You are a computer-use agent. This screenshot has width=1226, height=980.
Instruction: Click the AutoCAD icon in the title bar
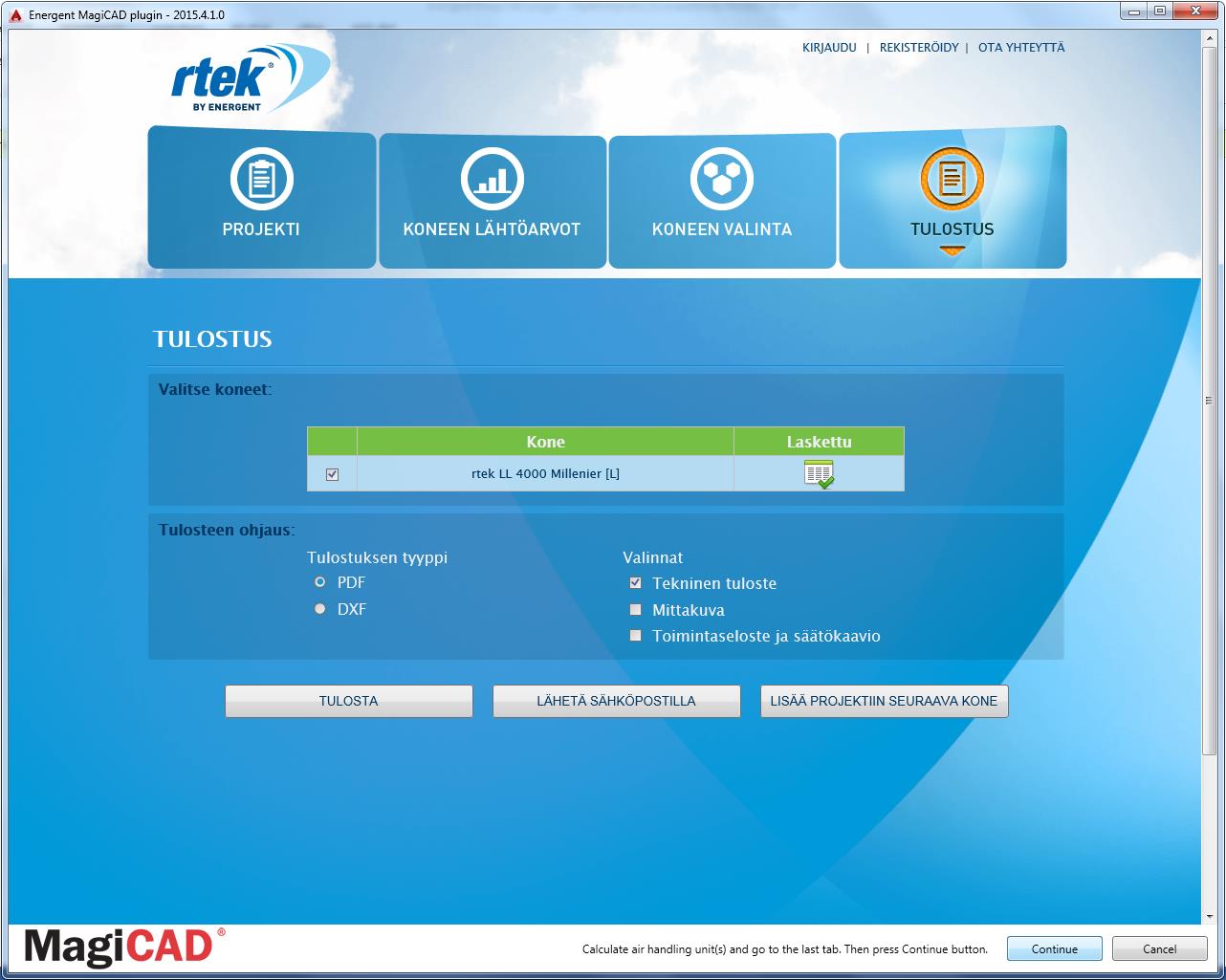[x=15, y=16]
